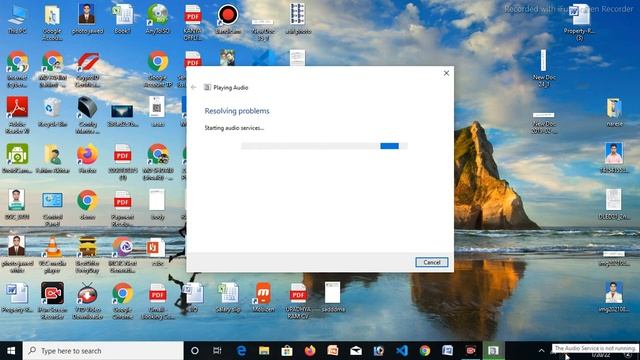Select the Bandicam shortcut
The image size is (640, 360).
228,19
